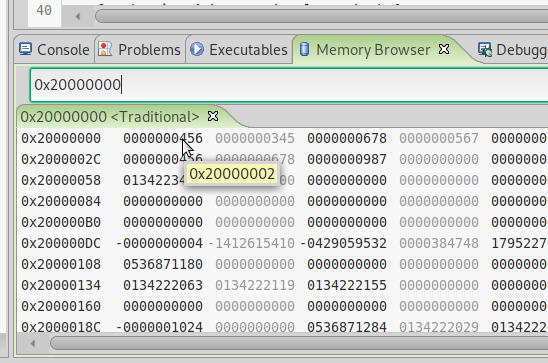The height and width of the screenshot is (363, 548).
Task: Open the Debugger Console tab
Action: point(512,50)
